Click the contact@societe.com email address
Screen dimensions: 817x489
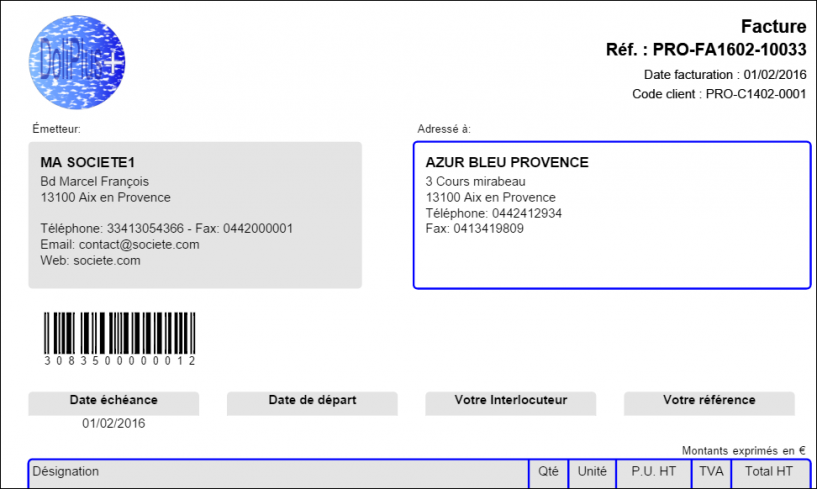click(139, 244)
